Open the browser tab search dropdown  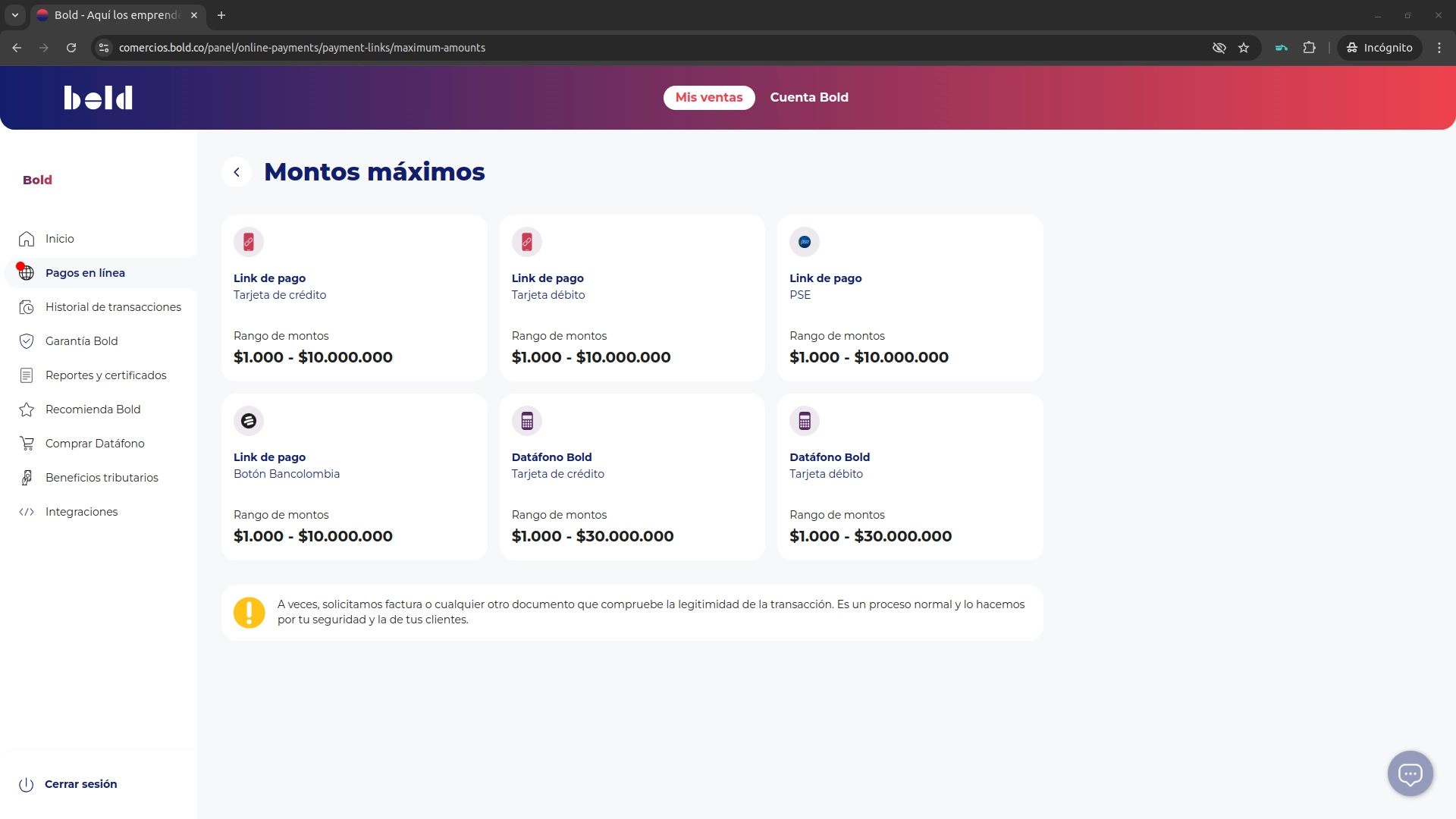(14, 15)
